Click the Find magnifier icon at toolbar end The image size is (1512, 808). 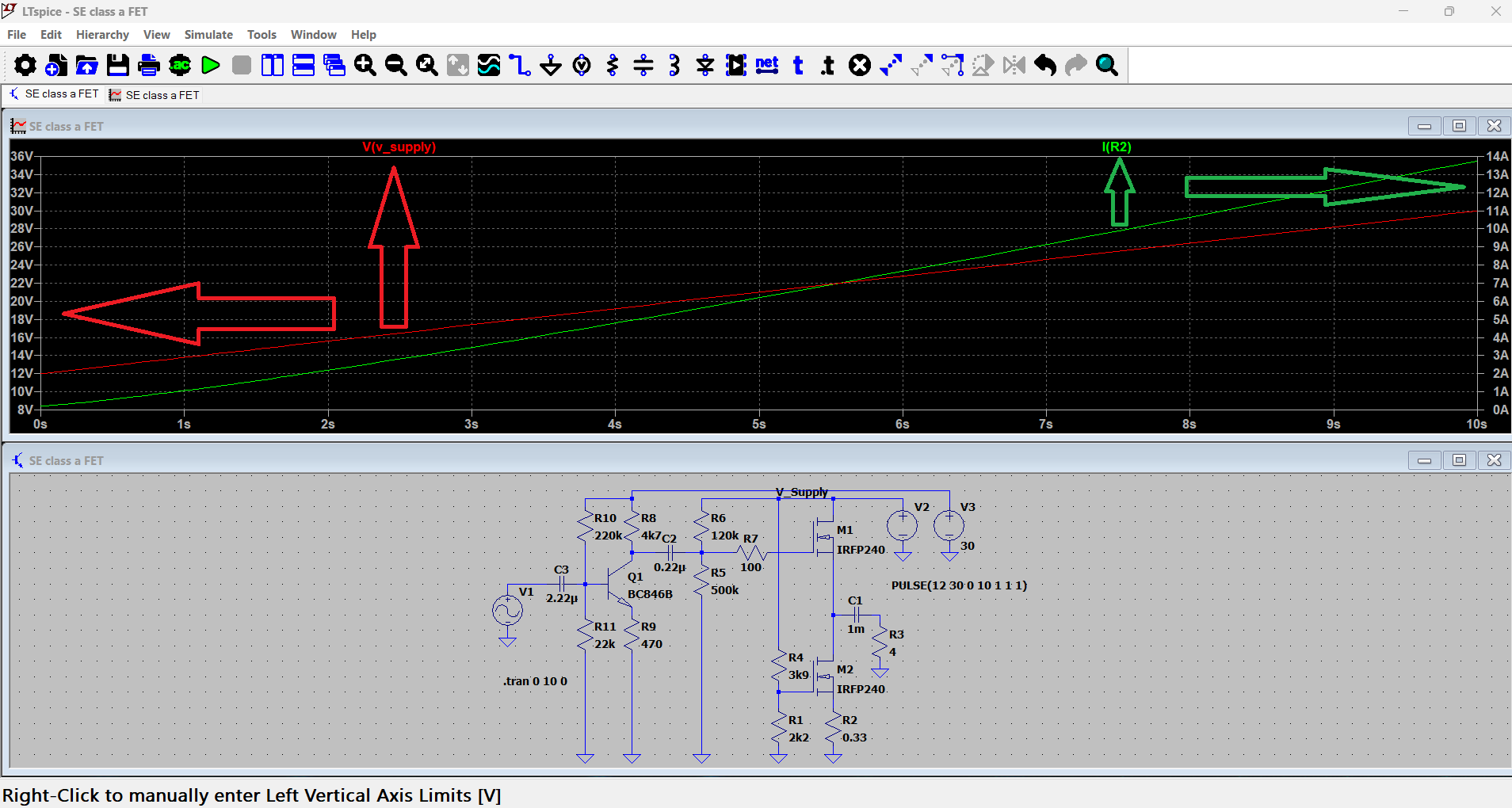click(1107, 65)
